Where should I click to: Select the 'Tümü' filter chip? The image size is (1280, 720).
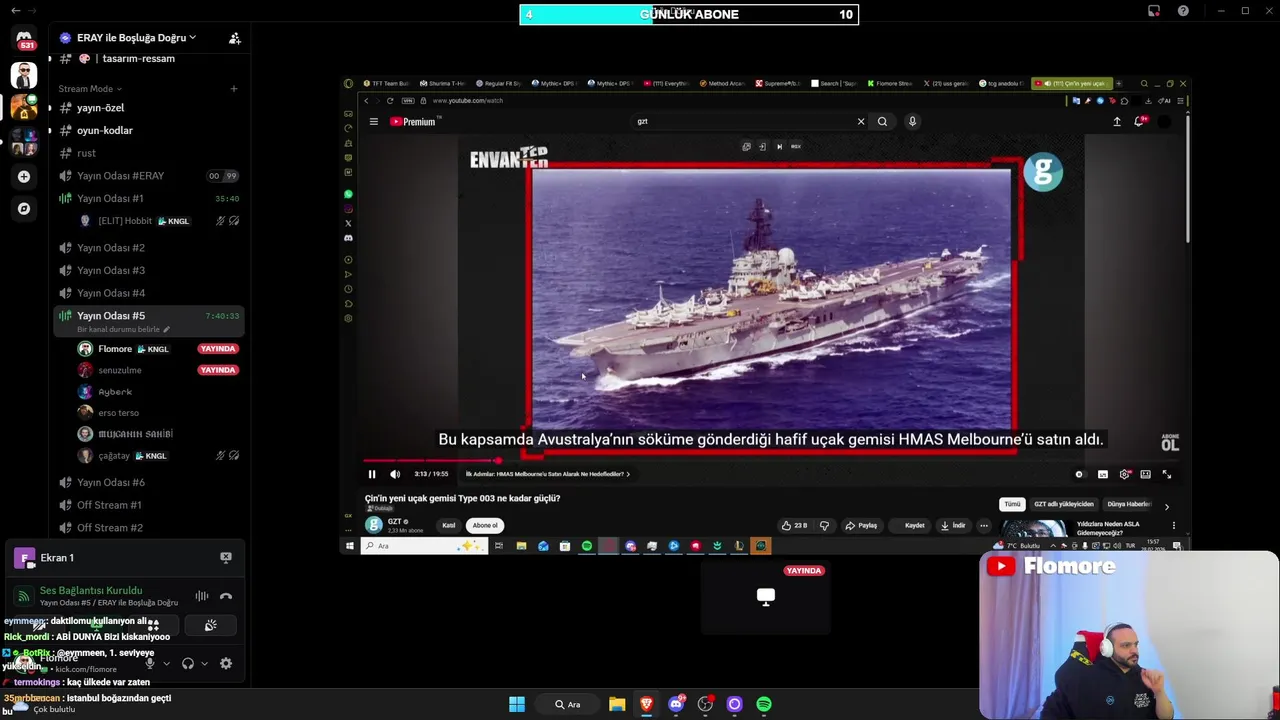click(1012, 504)
